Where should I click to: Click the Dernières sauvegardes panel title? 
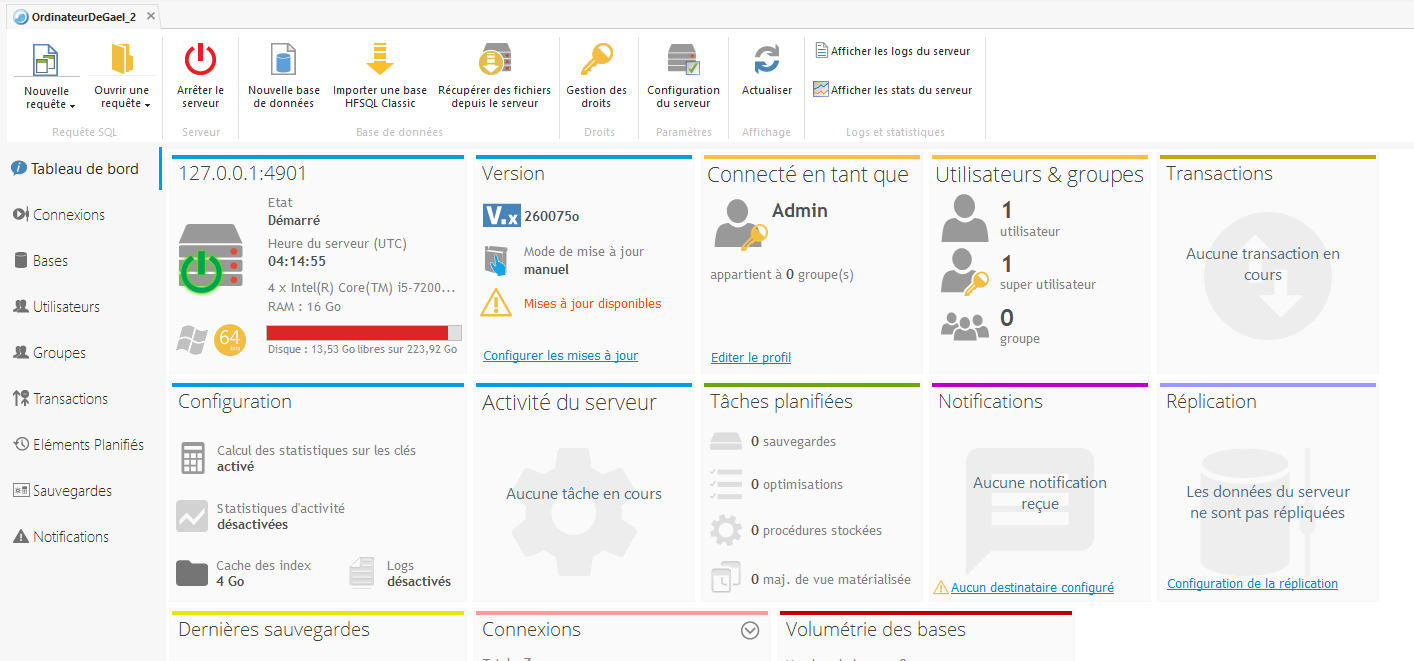pos(274,629)
